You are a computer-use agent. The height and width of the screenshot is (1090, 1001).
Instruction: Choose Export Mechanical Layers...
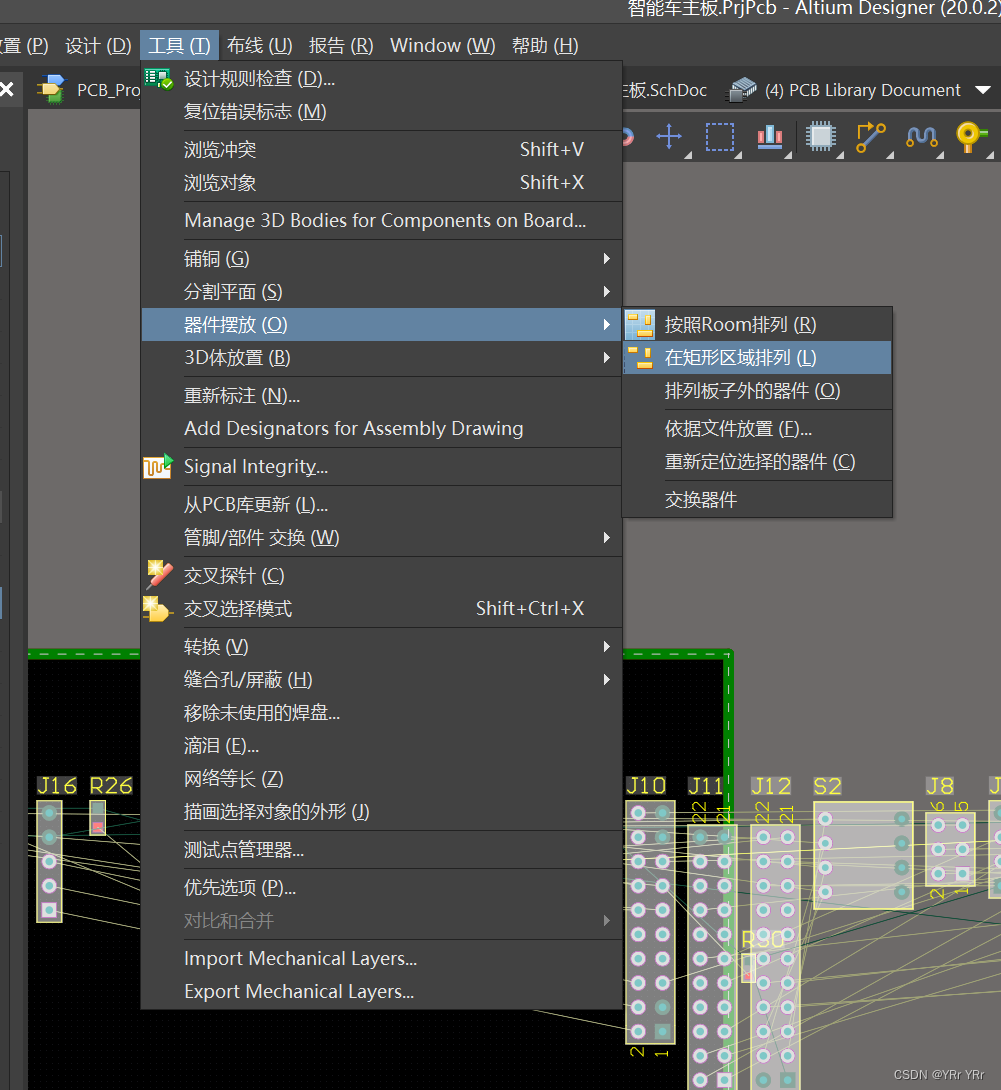pyautogui.click(x=381, y=991)
